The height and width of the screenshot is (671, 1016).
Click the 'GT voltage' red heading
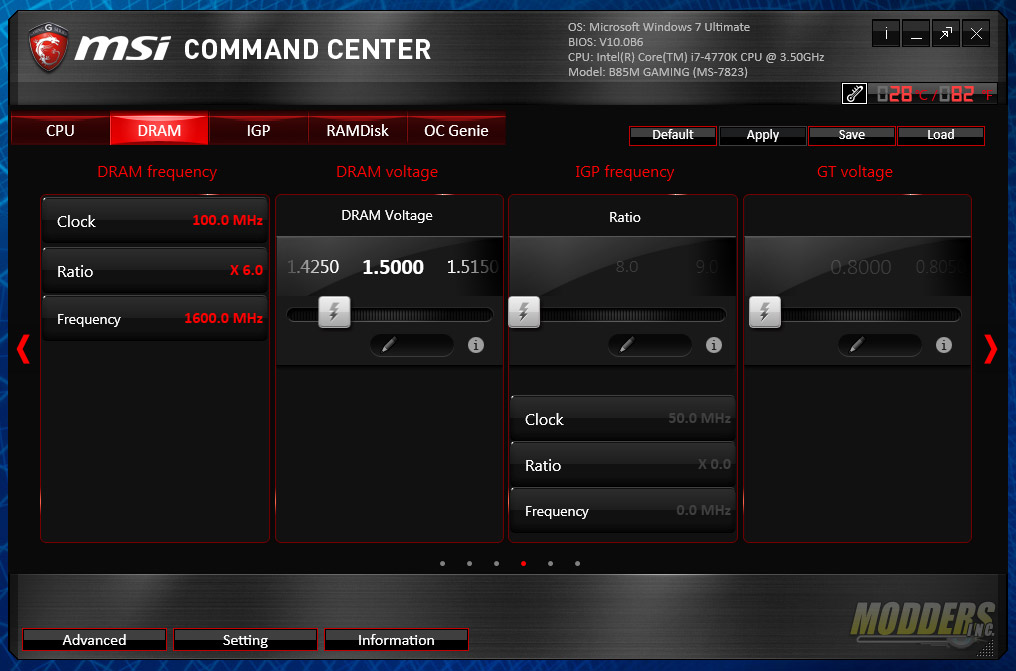click(x=855, y=172)
